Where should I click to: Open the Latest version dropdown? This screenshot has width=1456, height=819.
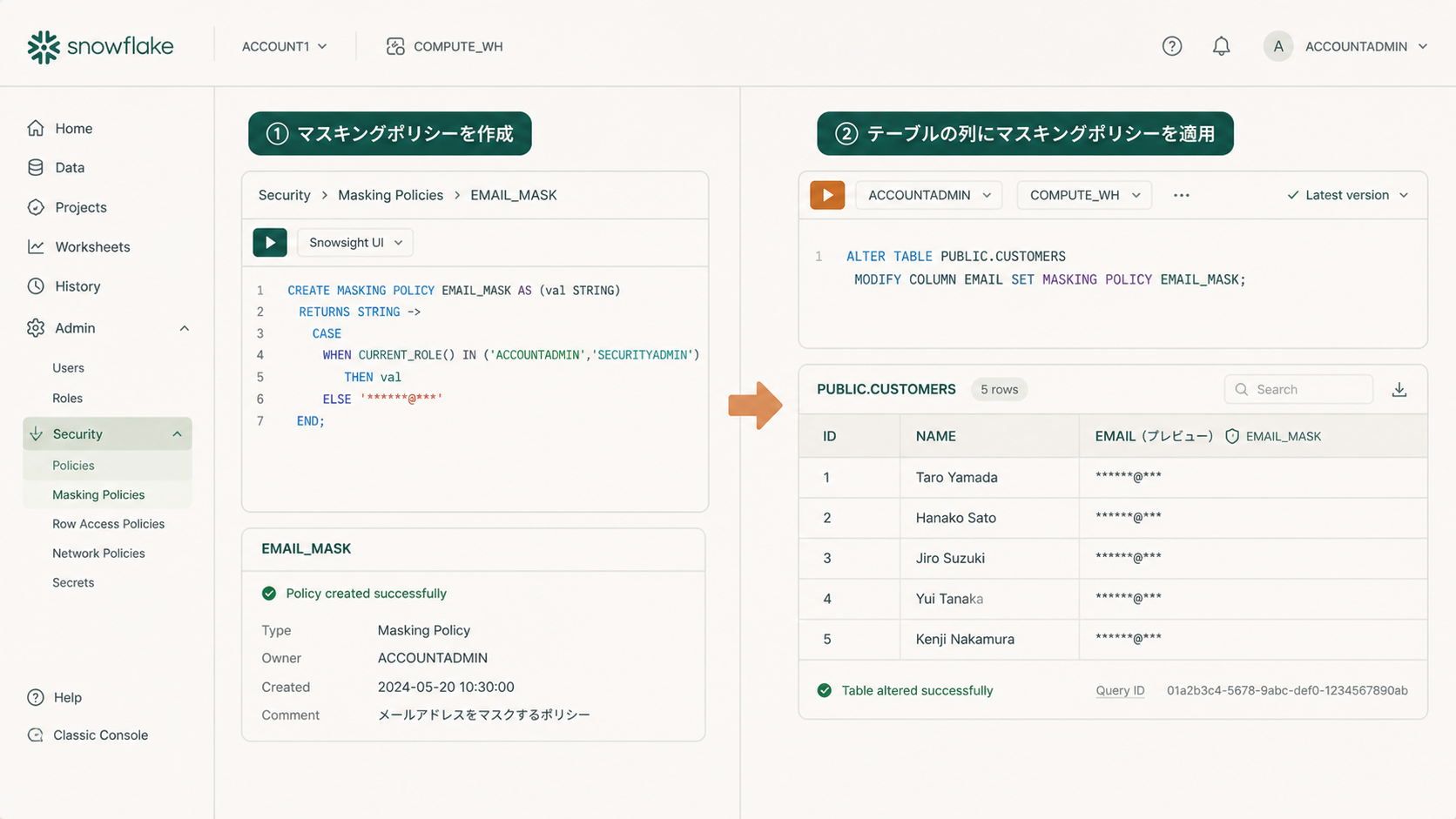pyautogui.click(x=1347, y=195)
